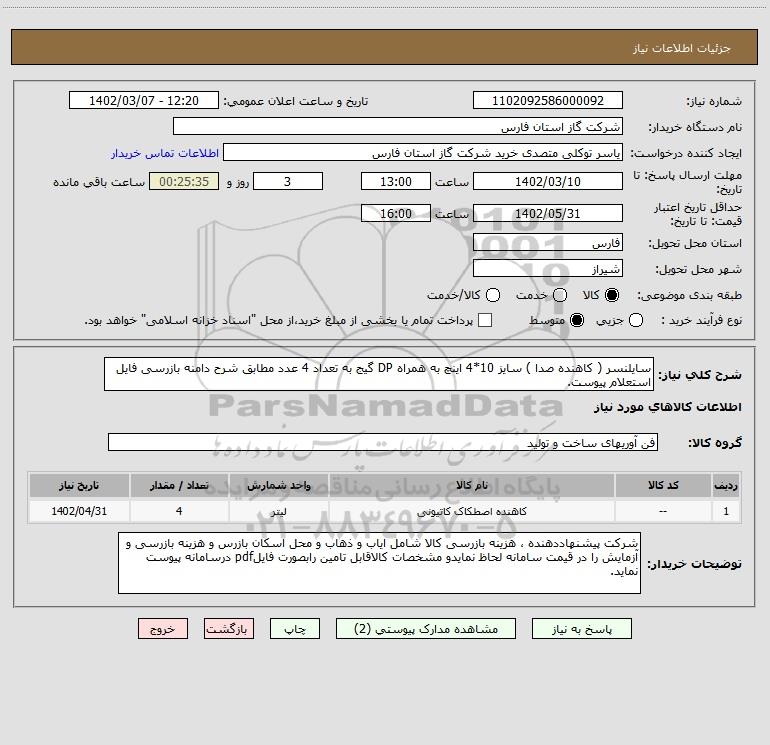Click the اطلاعات کالاهای مورد نیاز heading
770x745 pixels.
pyautogui.click(x=667, y=407)
